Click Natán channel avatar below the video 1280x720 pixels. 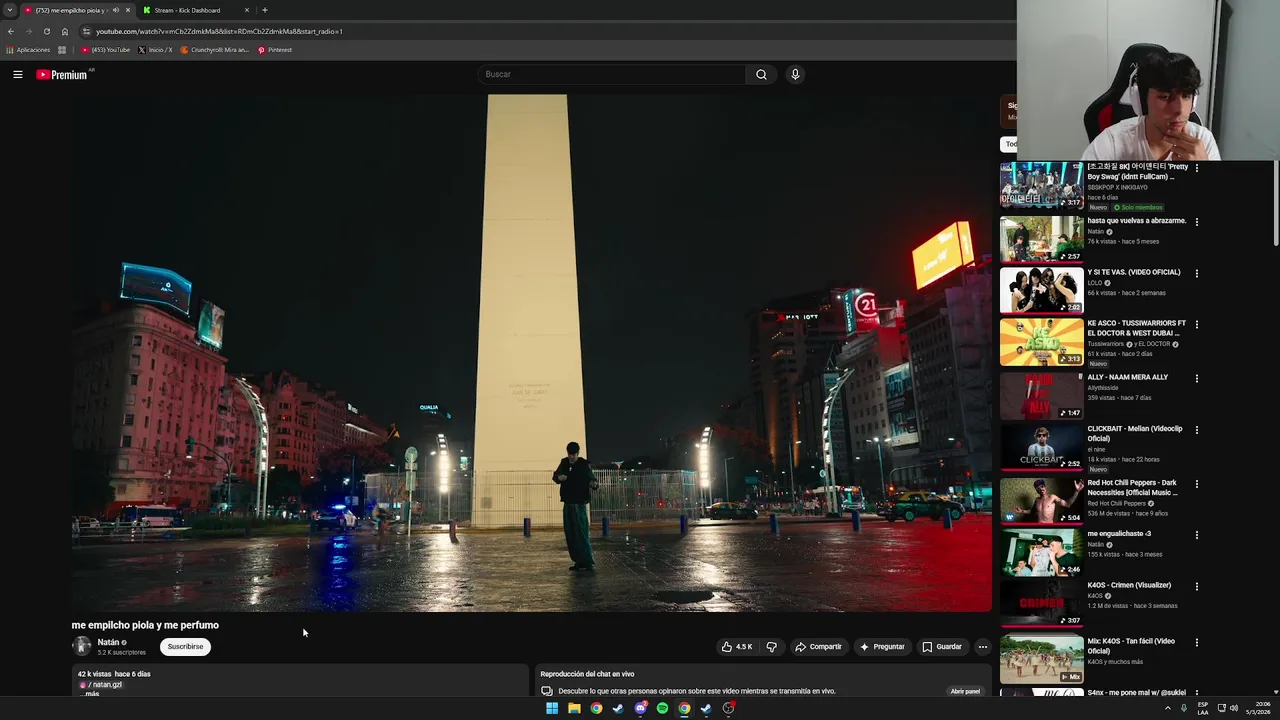[81, 646]
